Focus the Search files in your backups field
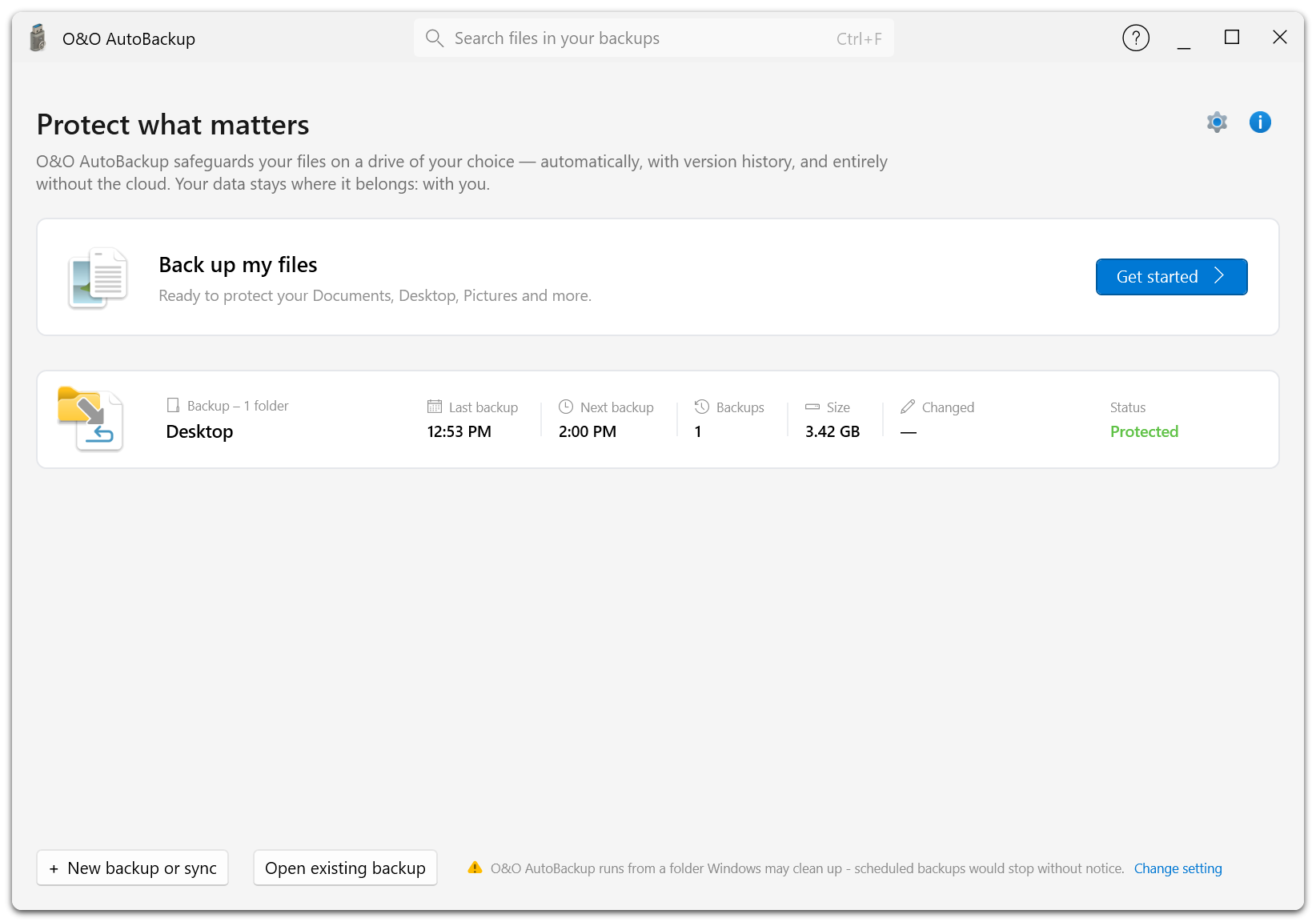This screenshot has width=1316, height=922. pyautogui.click(x=654, y=38)
